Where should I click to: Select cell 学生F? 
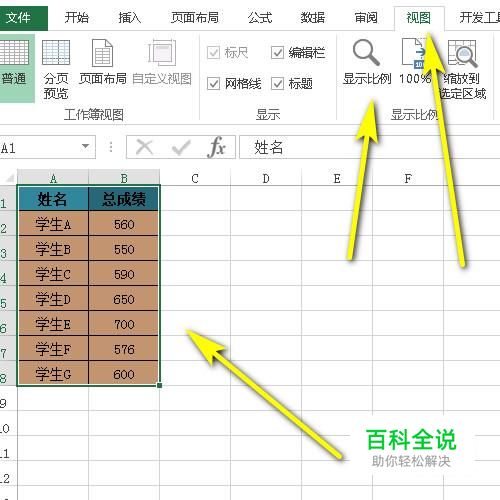[x=53, y=349]
